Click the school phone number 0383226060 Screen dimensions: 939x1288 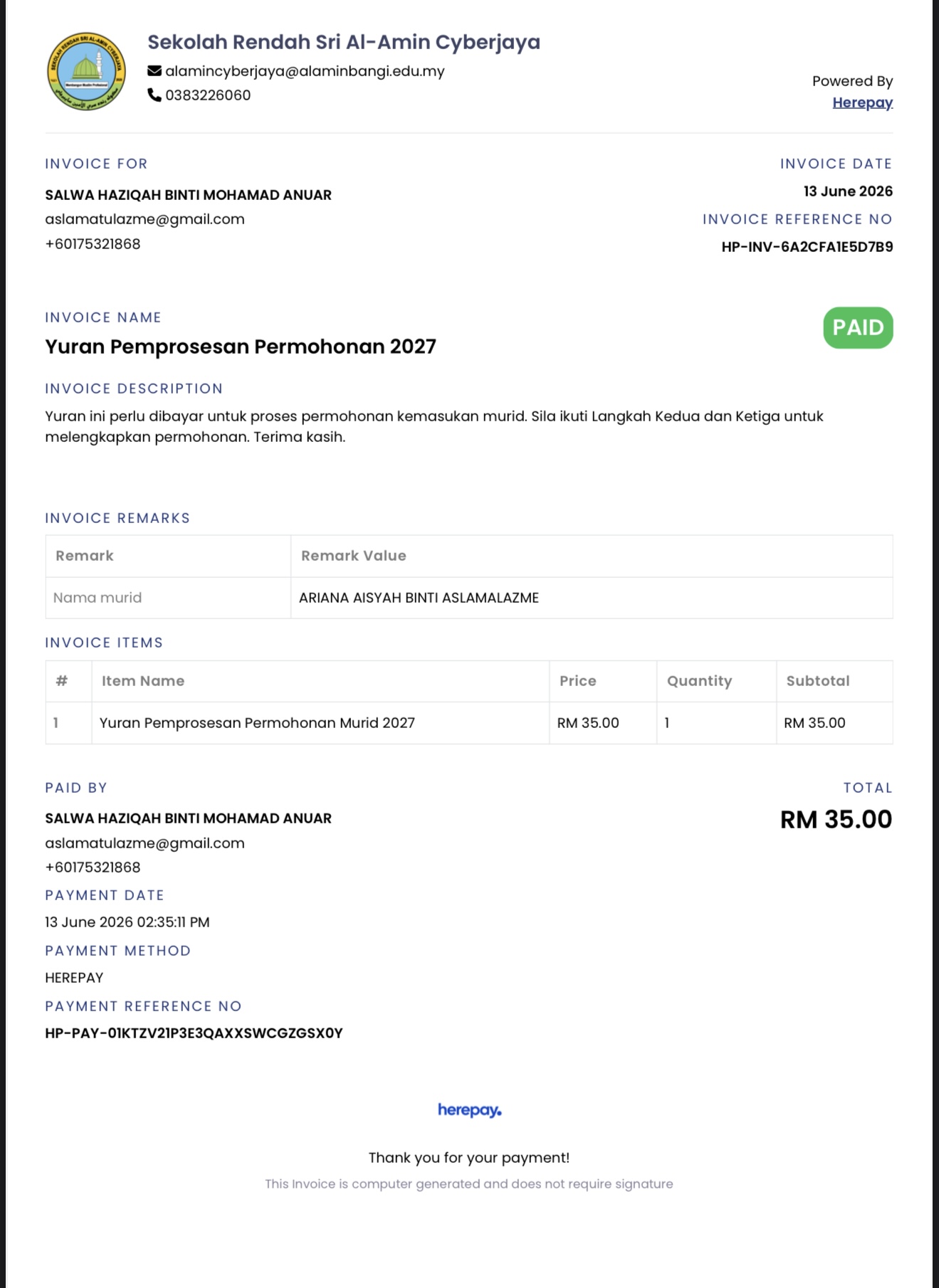coord(208,95)
